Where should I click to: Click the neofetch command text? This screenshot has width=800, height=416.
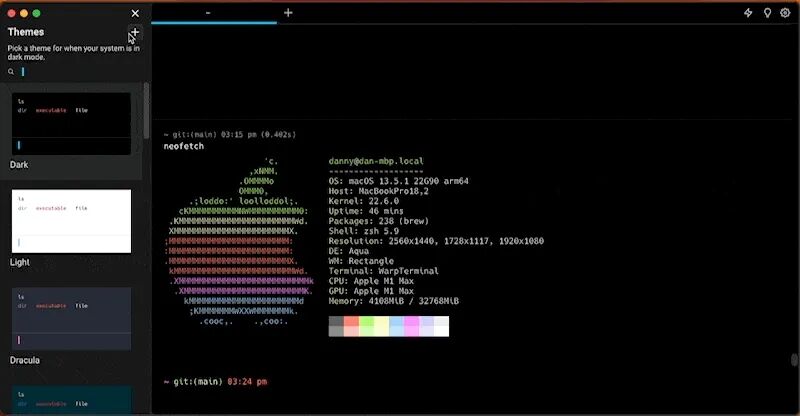coord(184,146)
